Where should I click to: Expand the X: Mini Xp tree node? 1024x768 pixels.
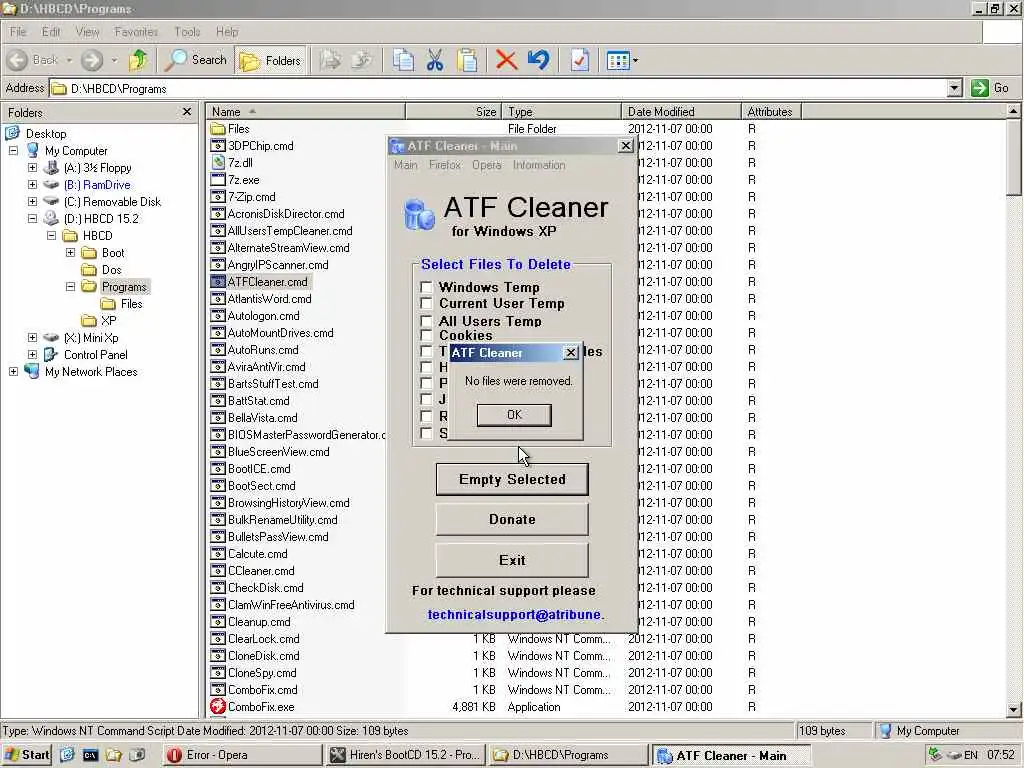click(32, 338)
